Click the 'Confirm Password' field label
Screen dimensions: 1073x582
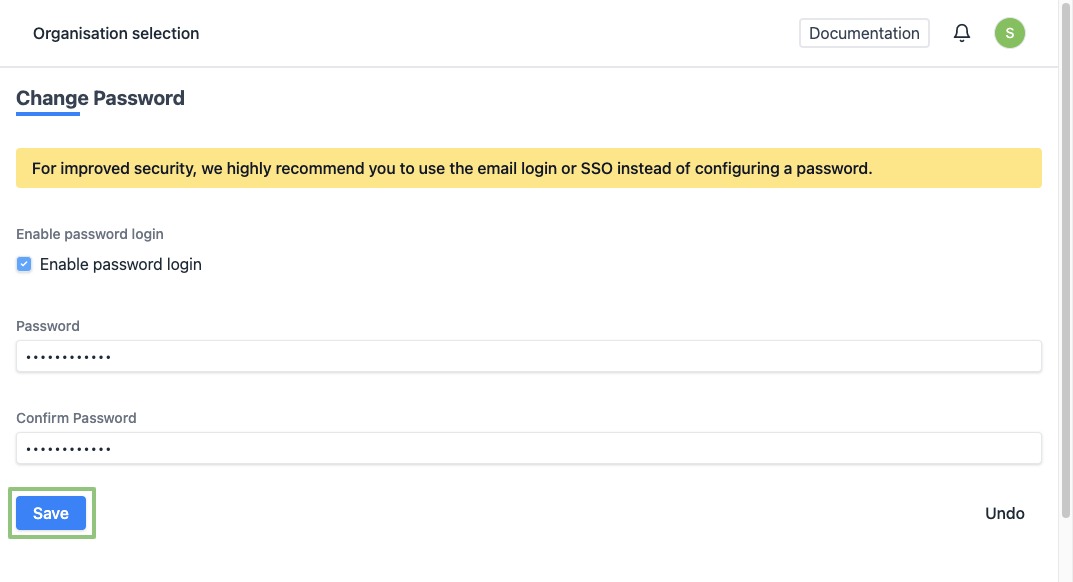coord(76,418)
